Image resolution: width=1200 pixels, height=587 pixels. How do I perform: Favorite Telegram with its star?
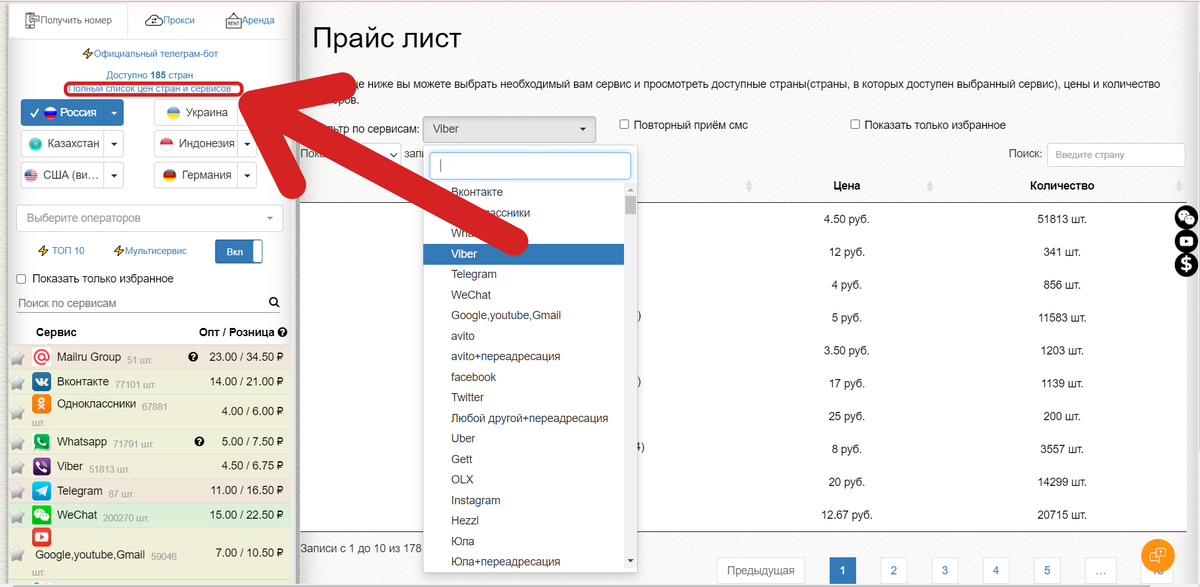pyautogui.click(x=17, y=492)
